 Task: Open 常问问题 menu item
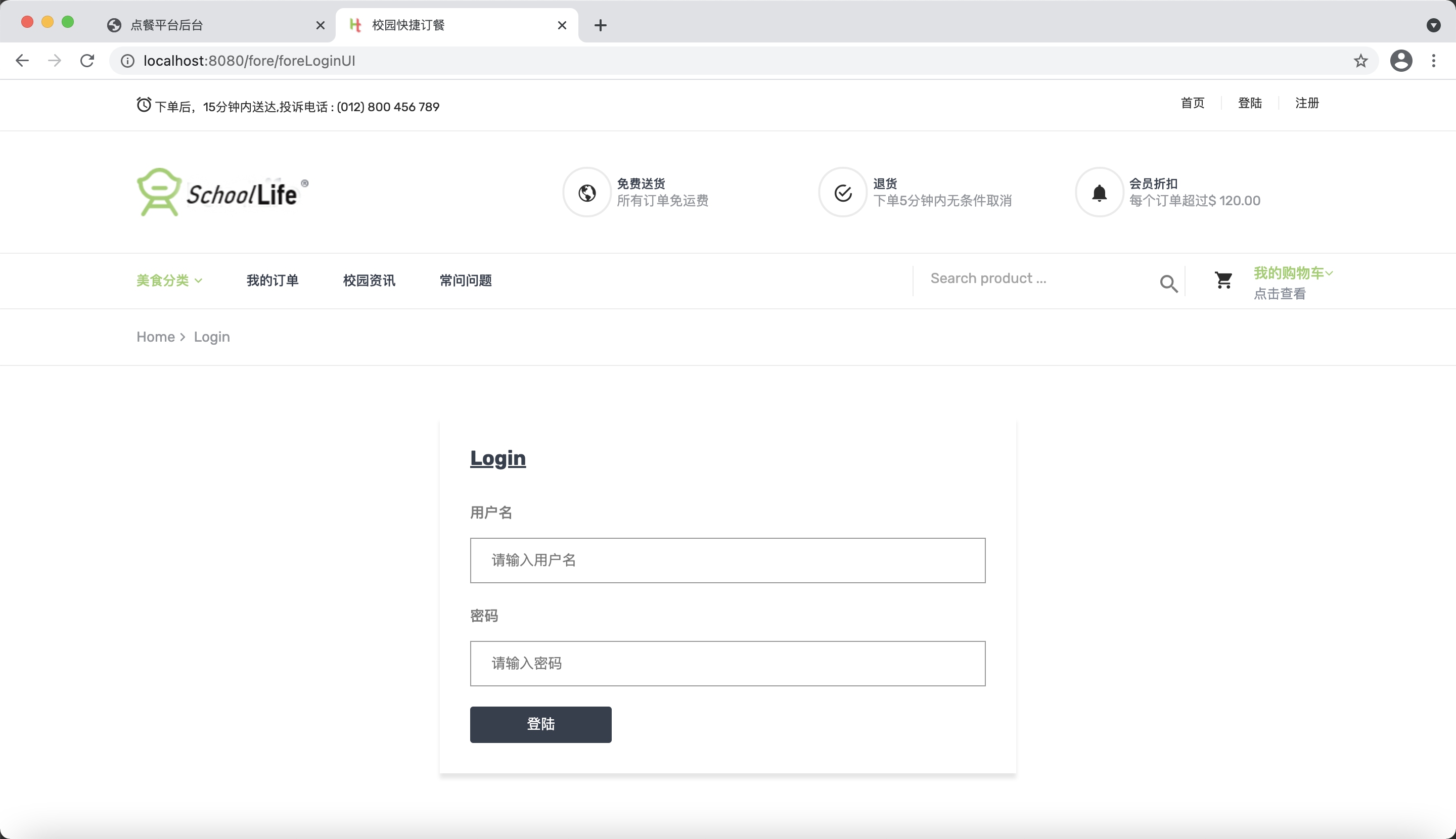tap(466, 281)
